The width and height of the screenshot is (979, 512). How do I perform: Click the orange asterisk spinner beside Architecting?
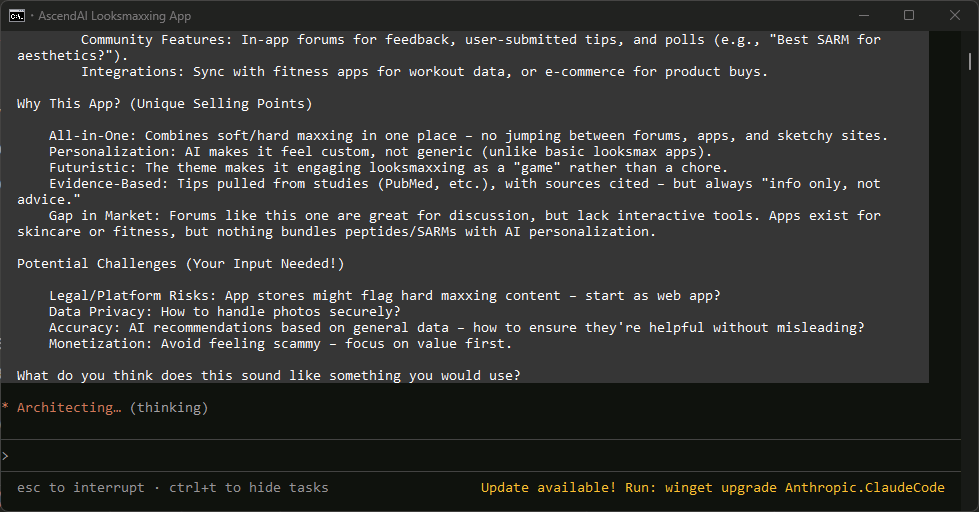pyautogui.click(x=6, y=408)
